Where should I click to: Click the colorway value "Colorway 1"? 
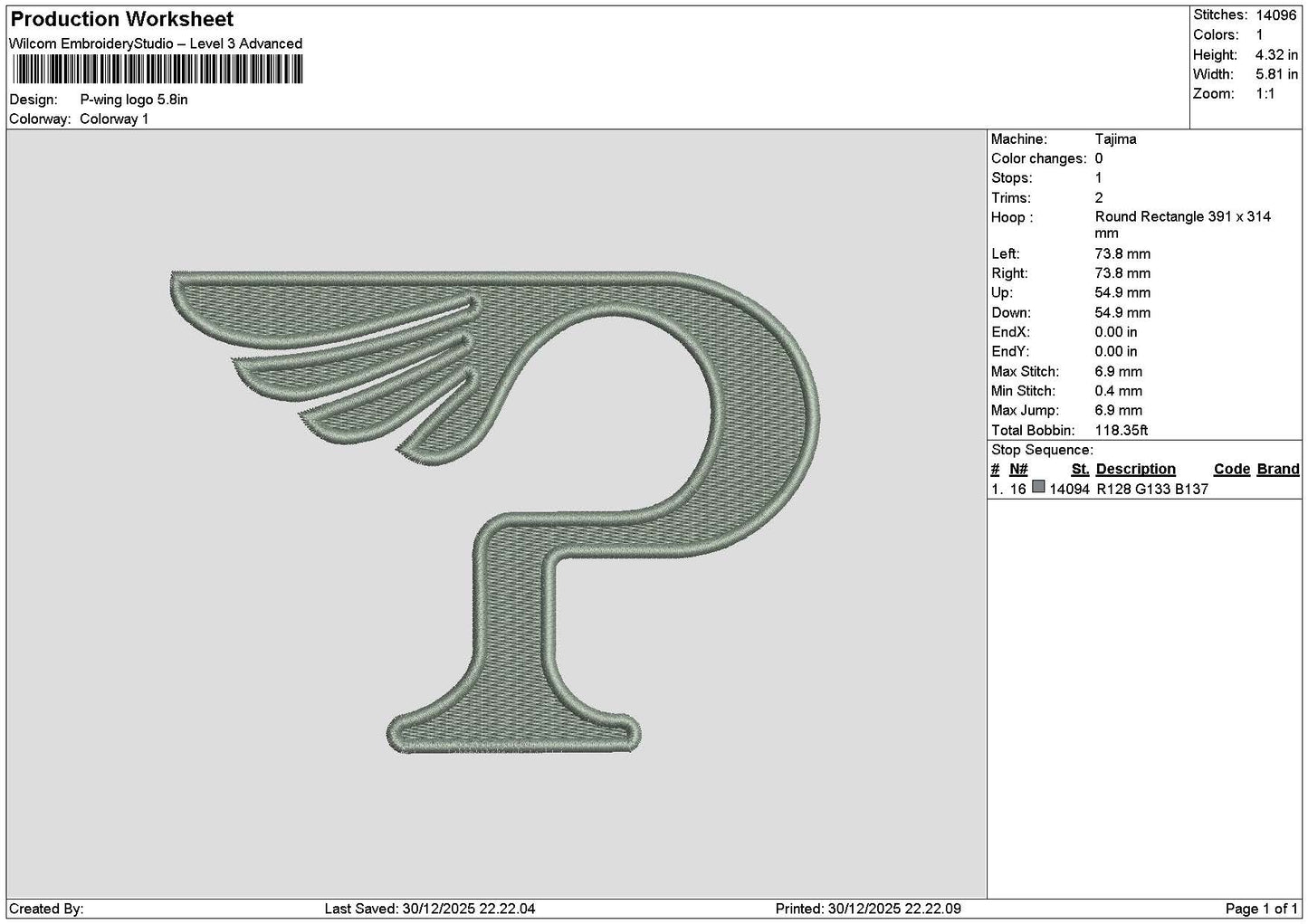point(114,119)
